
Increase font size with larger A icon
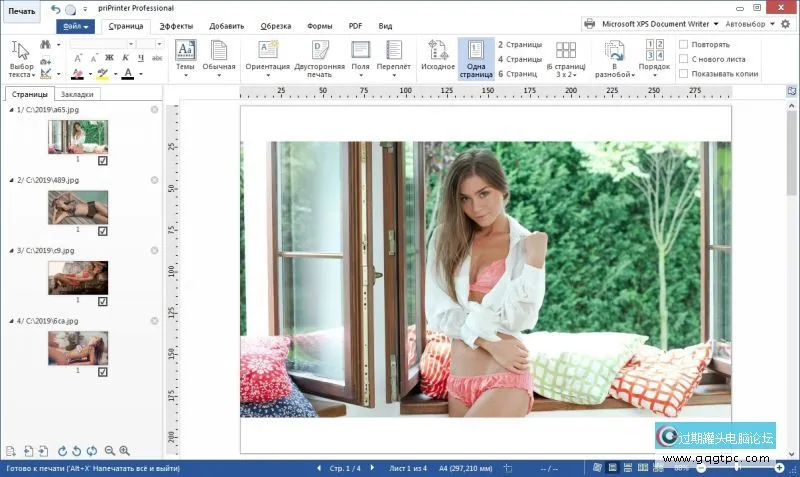(78, 58)
